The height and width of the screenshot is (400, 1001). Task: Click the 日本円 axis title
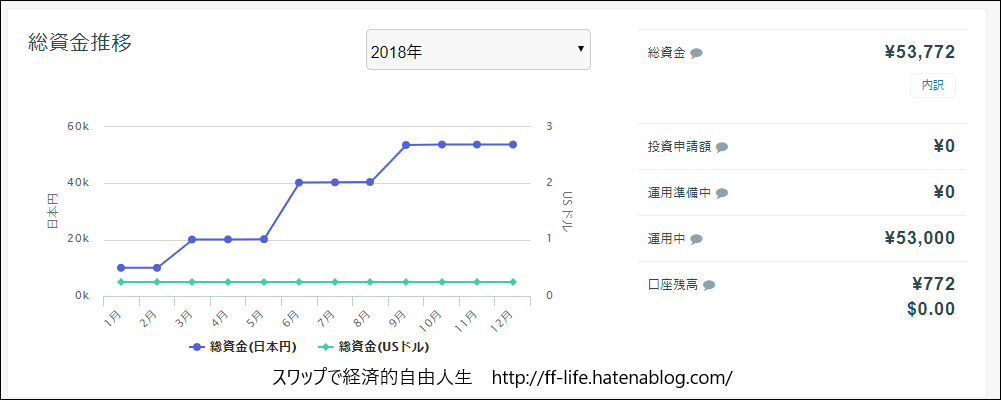53,212
